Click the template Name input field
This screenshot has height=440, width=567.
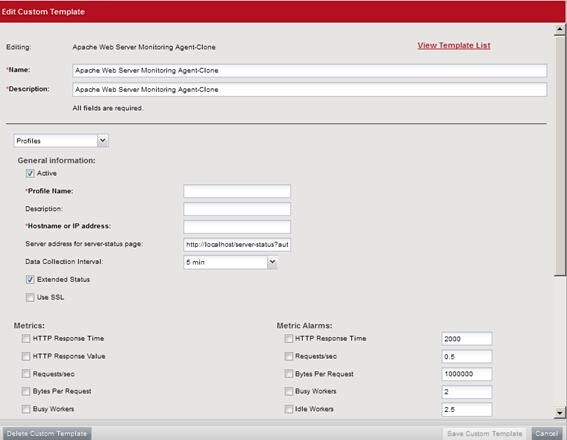[310, 71]
